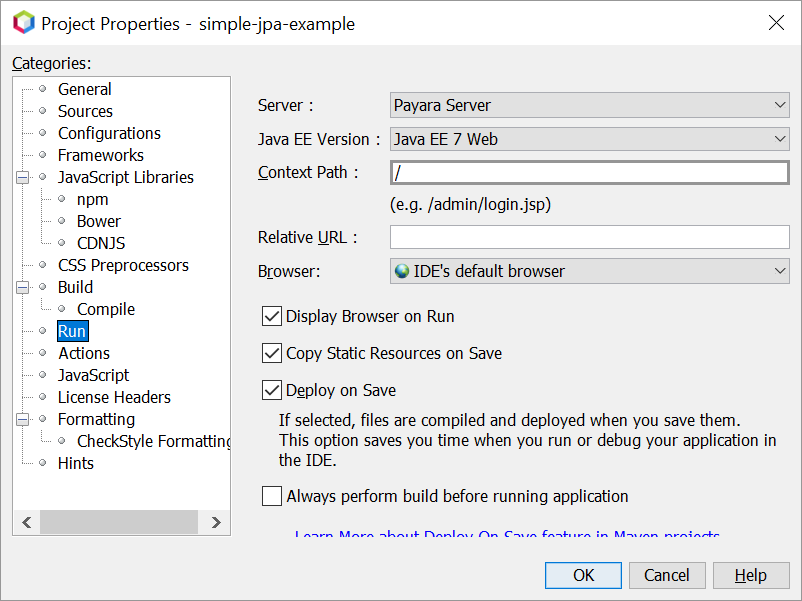Disable Copy Static Resources on Save

click(x=271, y=353)
